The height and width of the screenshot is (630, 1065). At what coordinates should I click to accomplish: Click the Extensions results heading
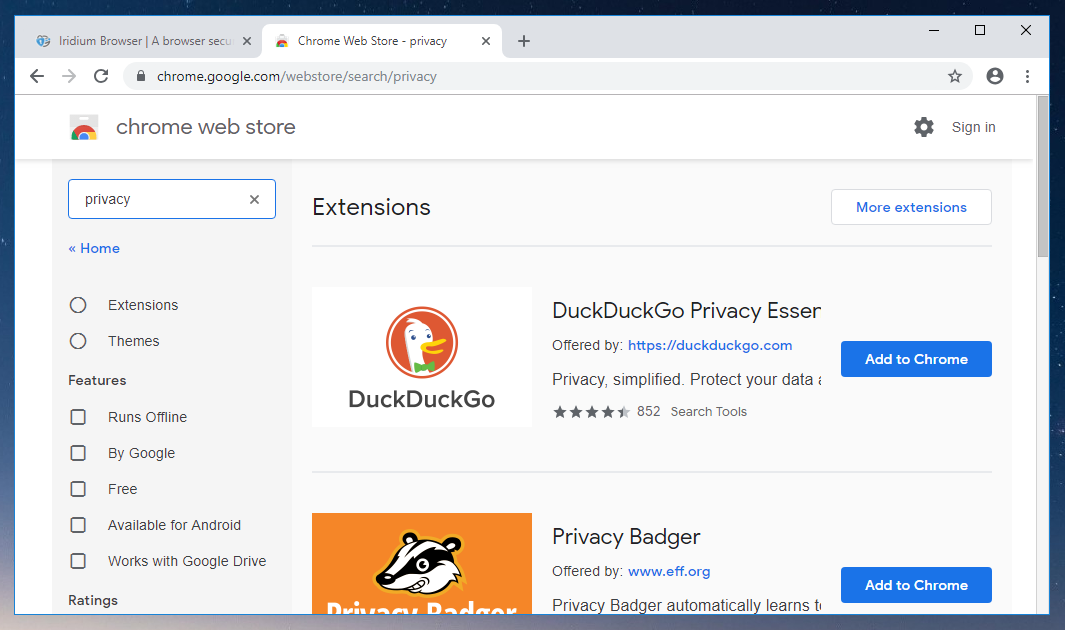[x=371, y=207]
